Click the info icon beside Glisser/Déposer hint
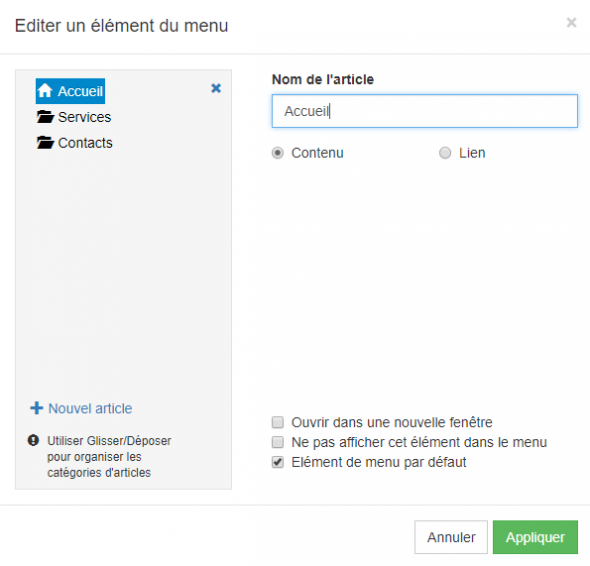The width and height of the screenshot is (590, 566). (33, 440)
